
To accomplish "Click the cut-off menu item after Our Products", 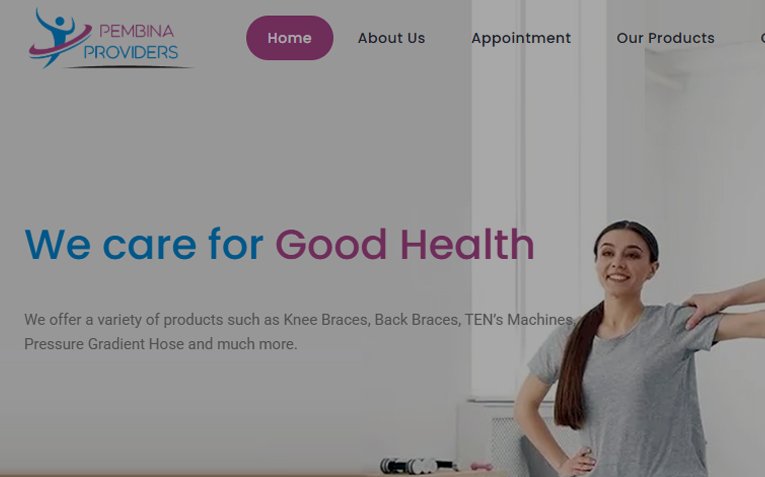I will (x=762, y=38).
